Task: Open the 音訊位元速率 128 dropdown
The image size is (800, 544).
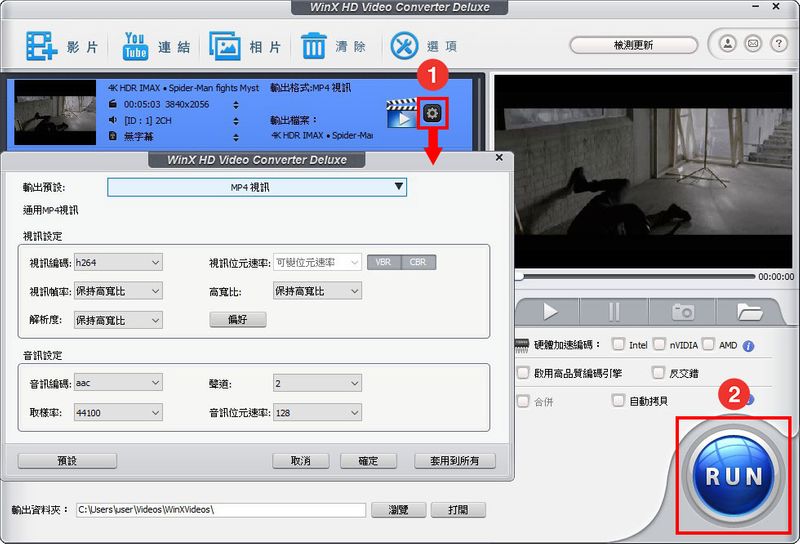Action: click(317, 412)
